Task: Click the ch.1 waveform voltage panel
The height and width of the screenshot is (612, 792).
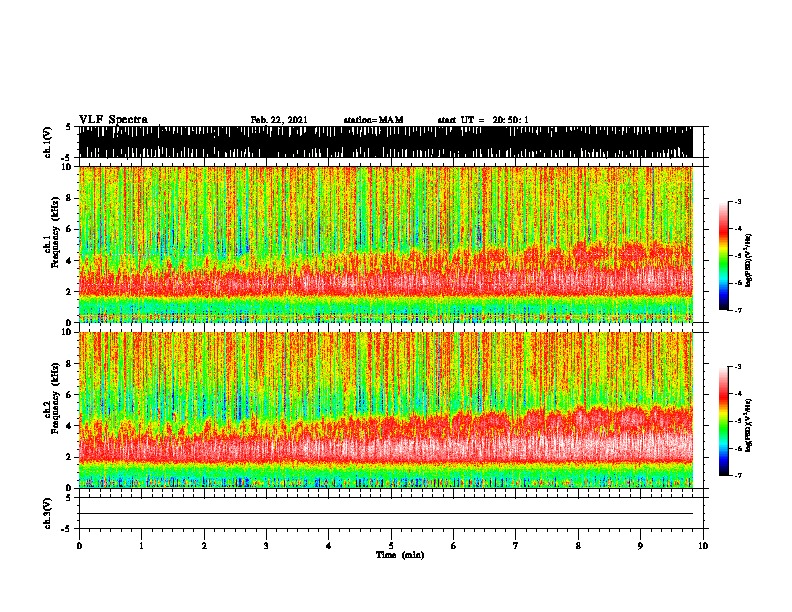Action: pos(385,142)
